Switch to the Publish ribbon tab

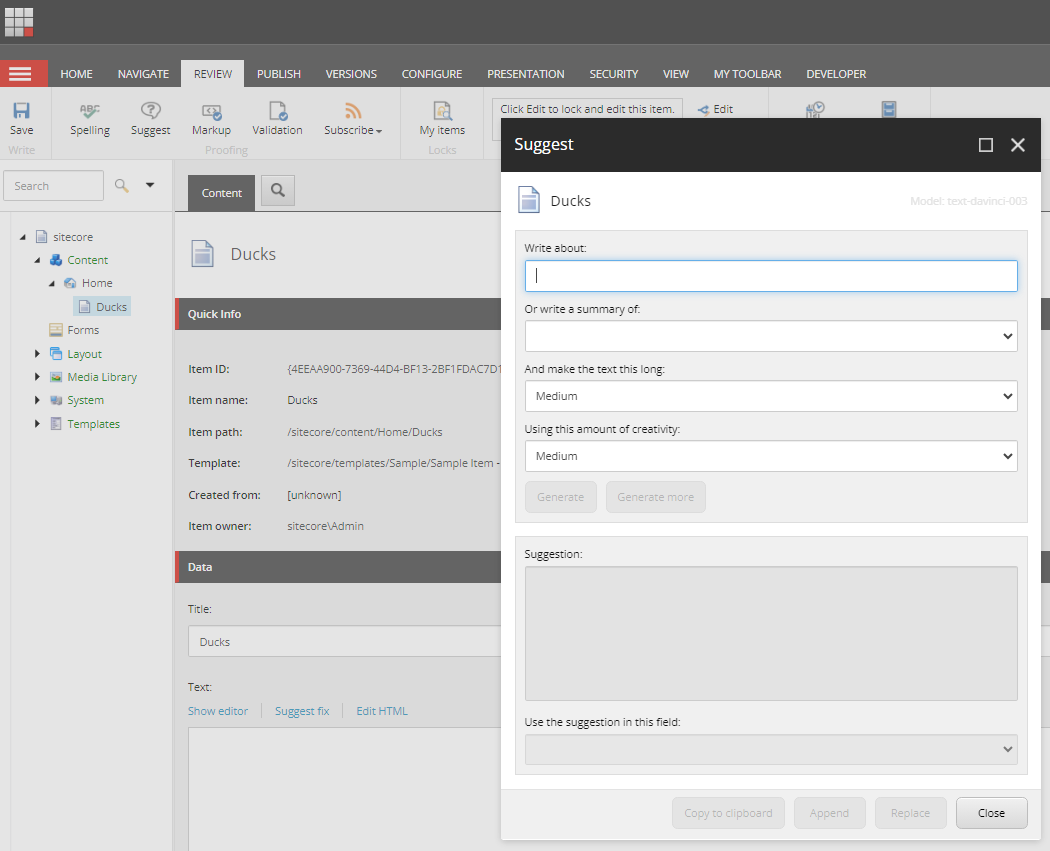278,74
